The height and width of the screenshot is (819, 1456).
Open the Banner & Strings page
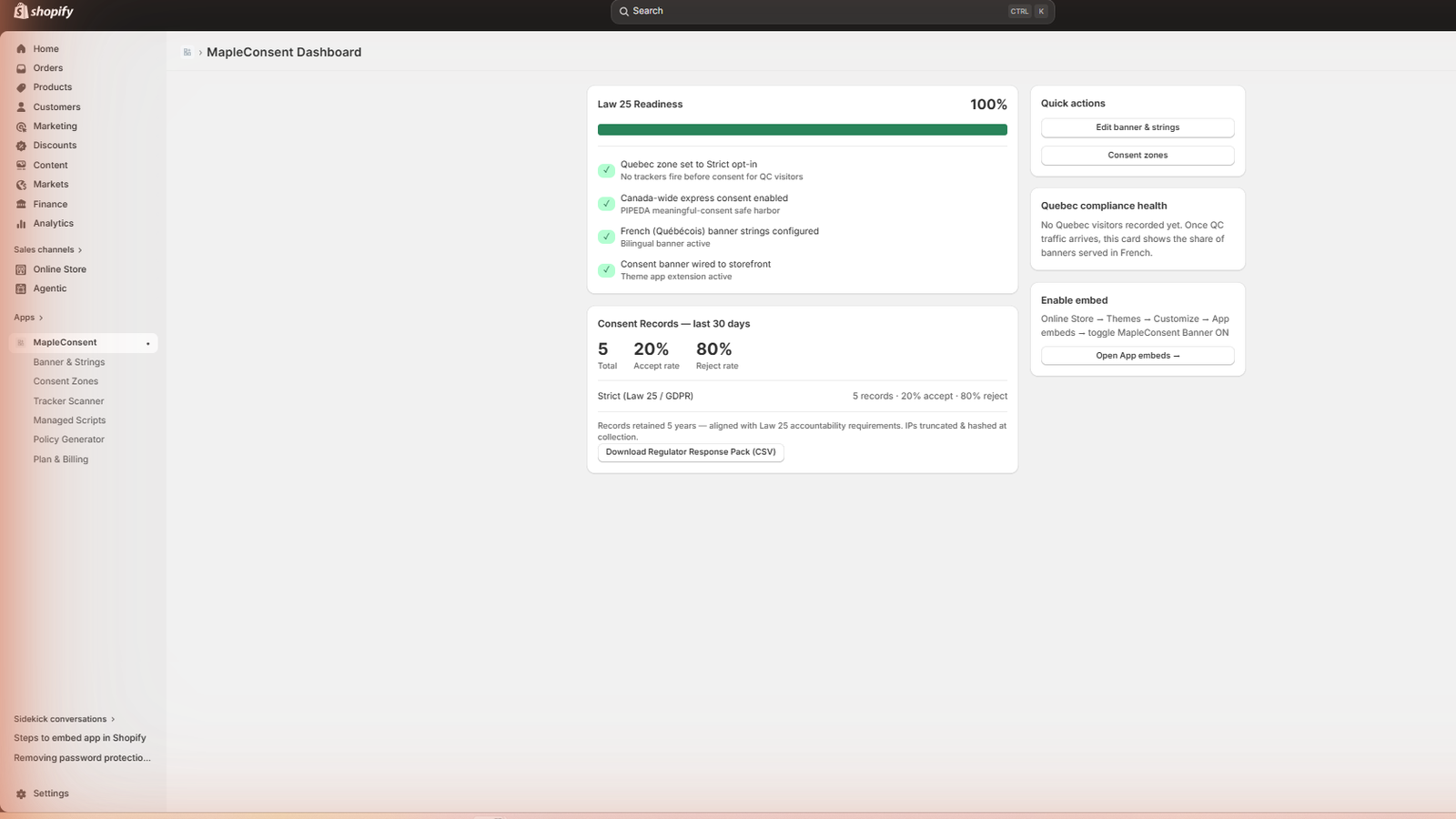pyautogui.click(x=69, y=362)
